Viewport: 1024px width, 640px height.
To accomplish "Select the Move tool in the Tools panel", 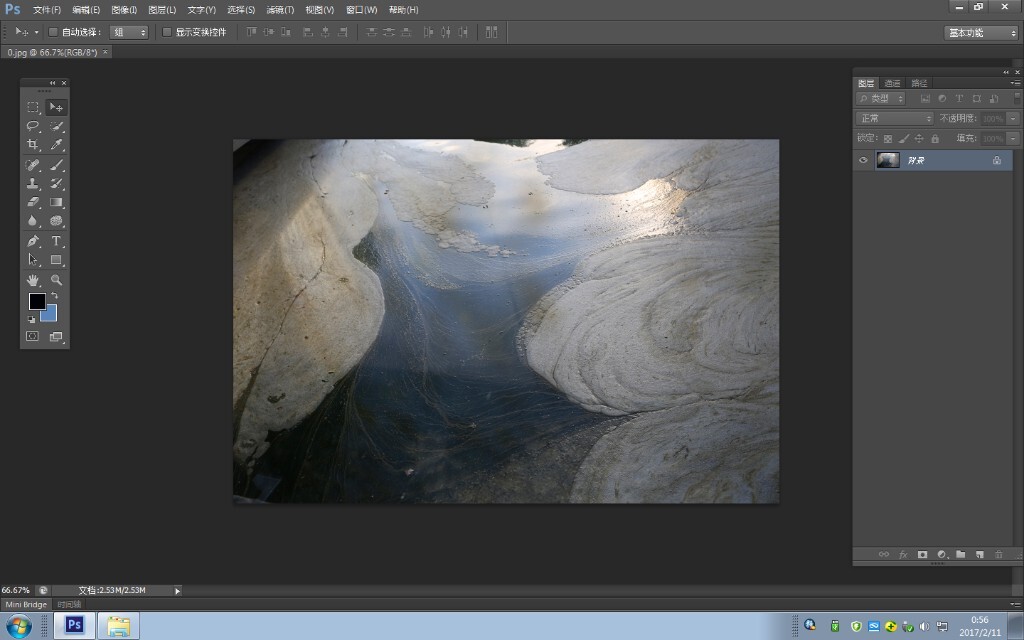I will (x=57, y=107).
